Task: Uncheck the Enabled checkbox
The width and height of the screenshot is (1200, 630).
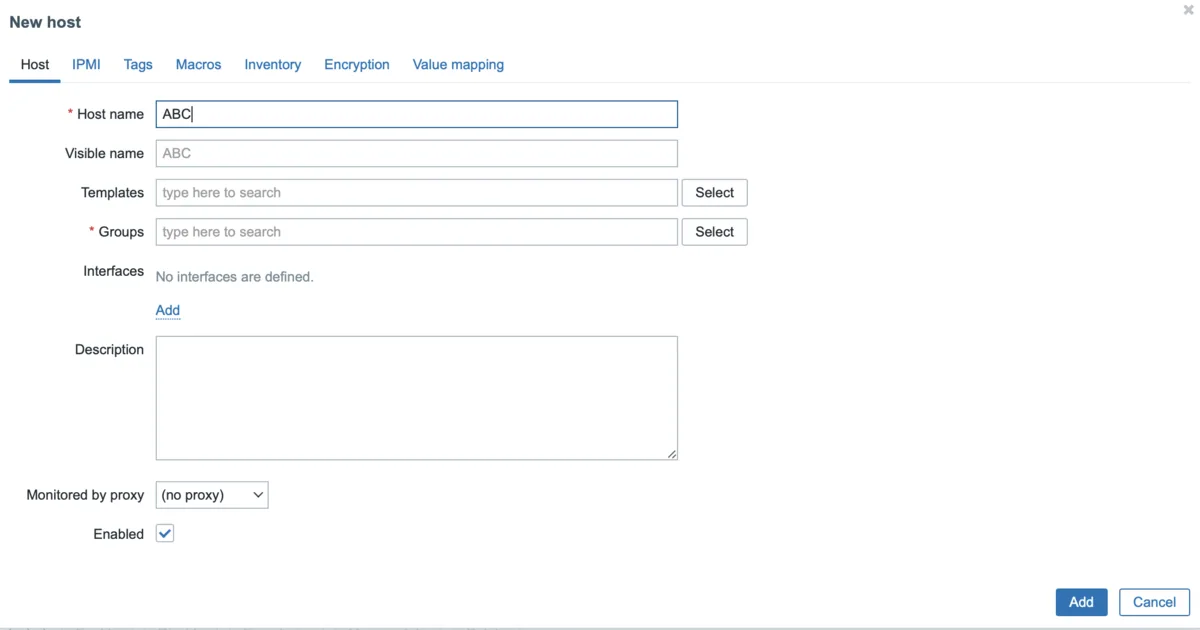Action: (165, 534)
